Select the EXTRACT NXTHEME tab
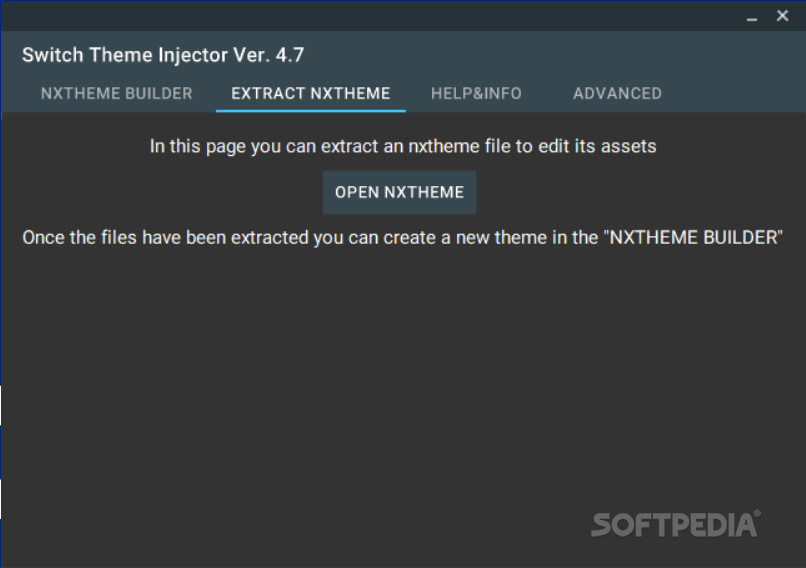 pyautogui.click(x=310, y=94)
